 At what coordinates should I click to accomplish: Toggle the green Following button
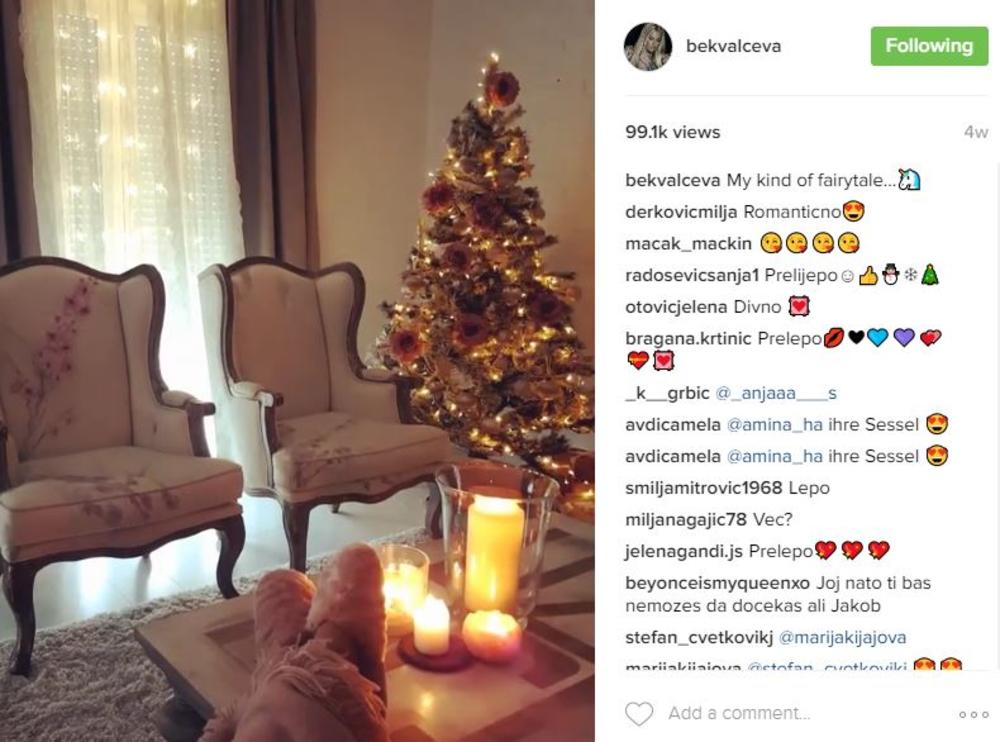click(929, 46)
